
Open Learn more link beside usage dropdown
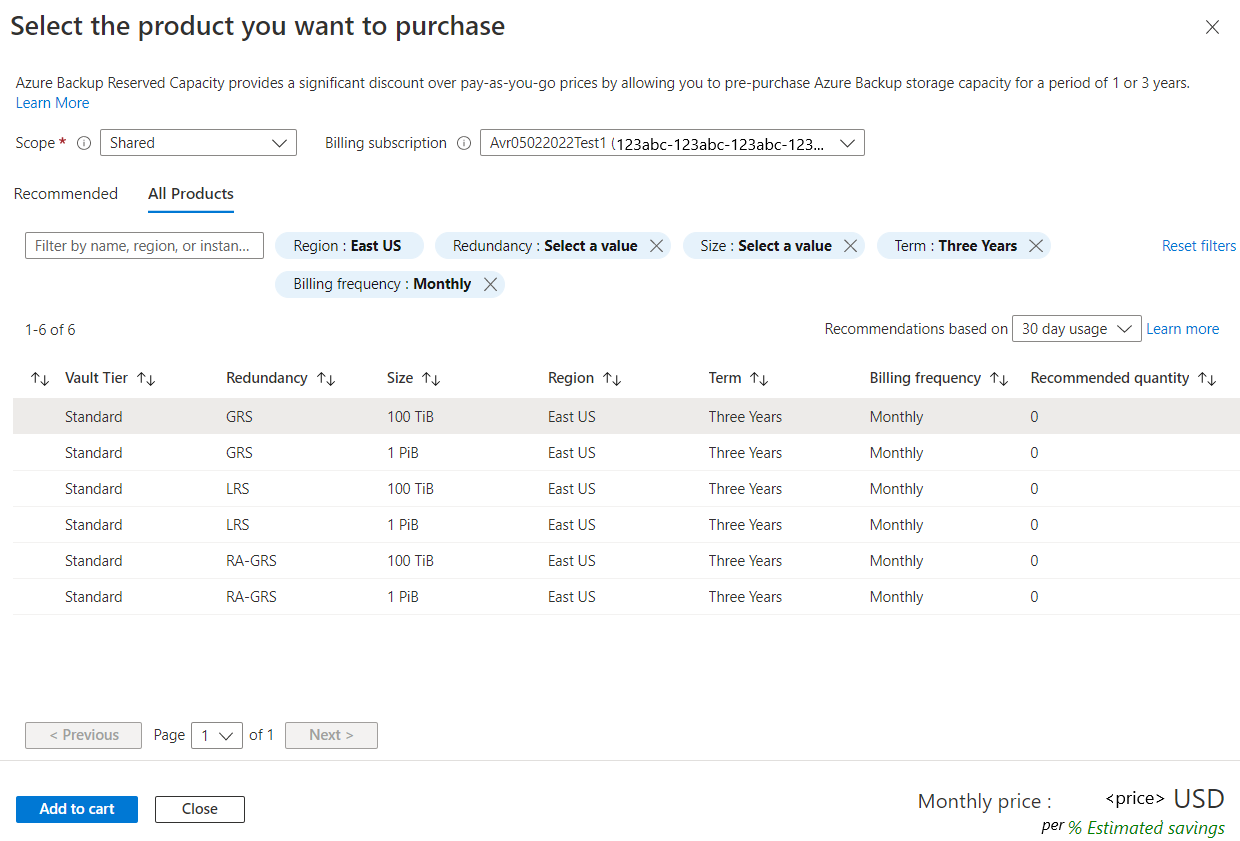(x=1182, y=329)
